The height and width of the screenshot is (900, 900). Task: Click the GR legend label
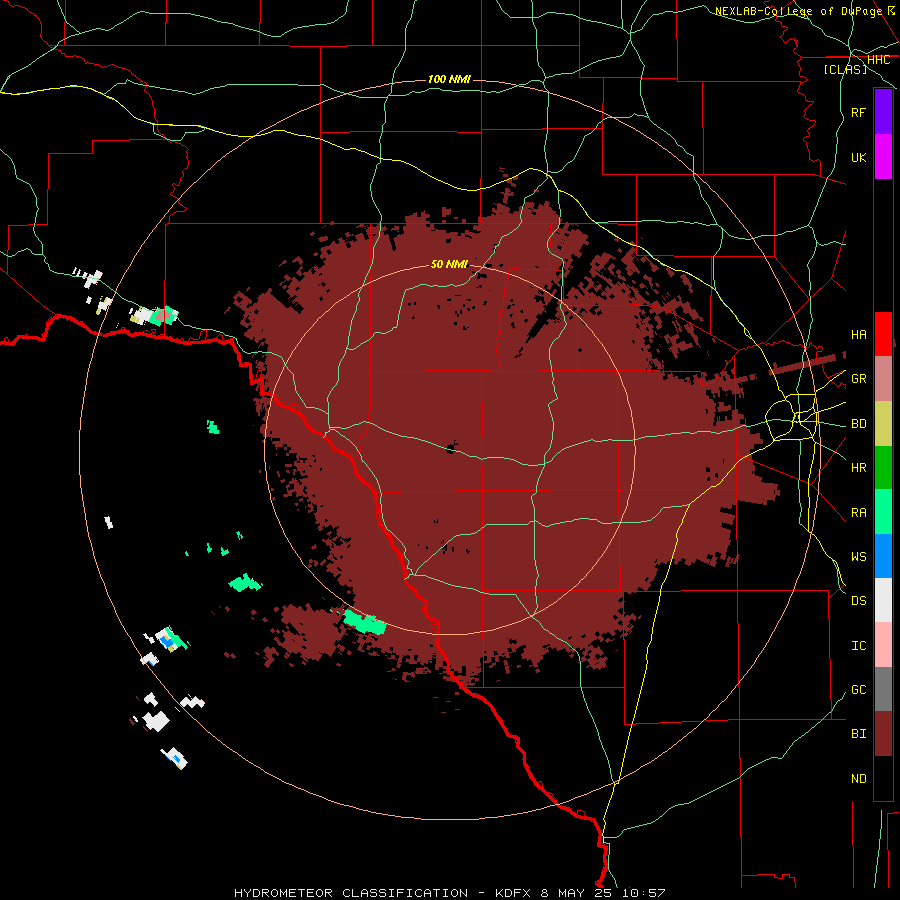[x=858, y=379]
